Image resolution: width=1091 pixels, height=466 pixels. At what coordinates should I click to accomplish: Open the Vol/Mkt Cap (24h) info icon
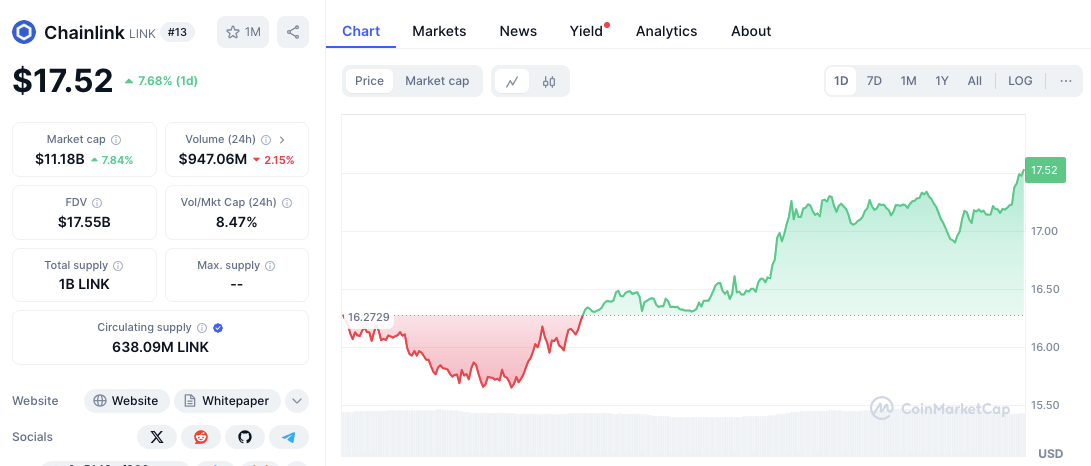point(287,202)
